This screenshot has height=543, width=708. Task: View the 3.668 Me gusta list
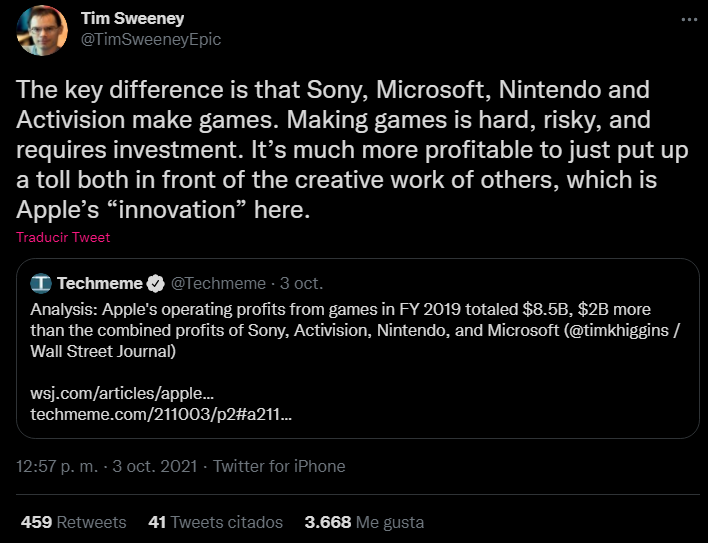364,522
